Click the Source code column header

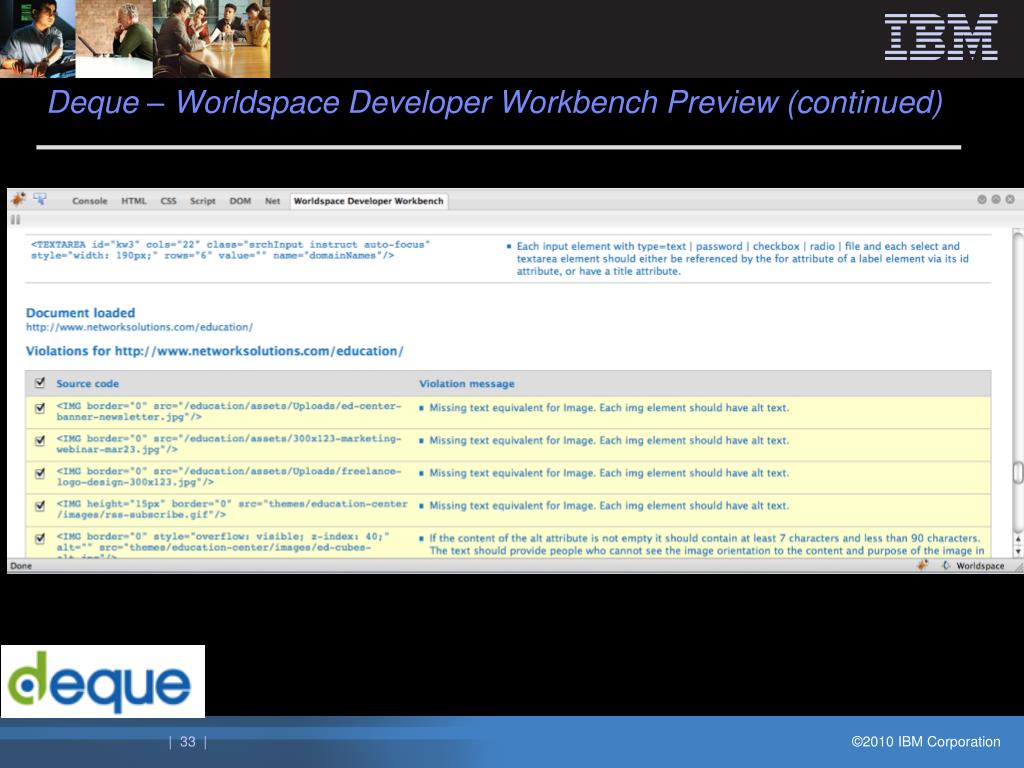pos(88,384)
